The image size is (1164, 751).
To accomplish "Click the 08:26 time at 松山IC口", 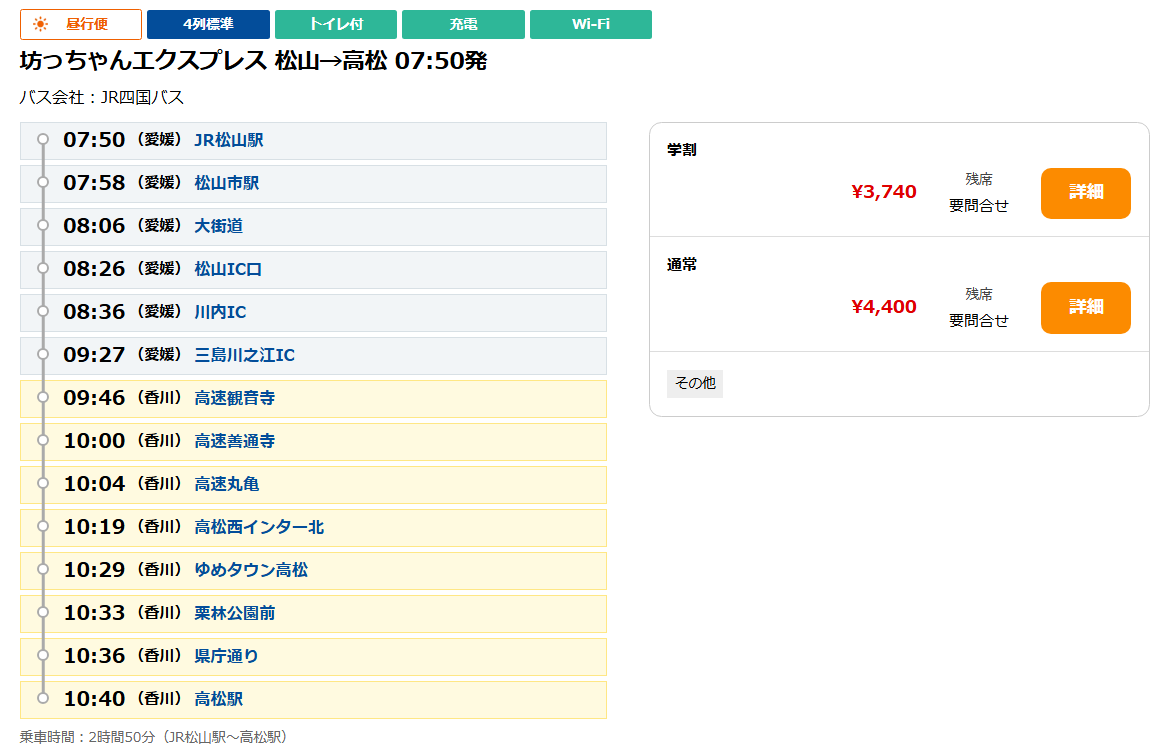I will tap(94, 269).
